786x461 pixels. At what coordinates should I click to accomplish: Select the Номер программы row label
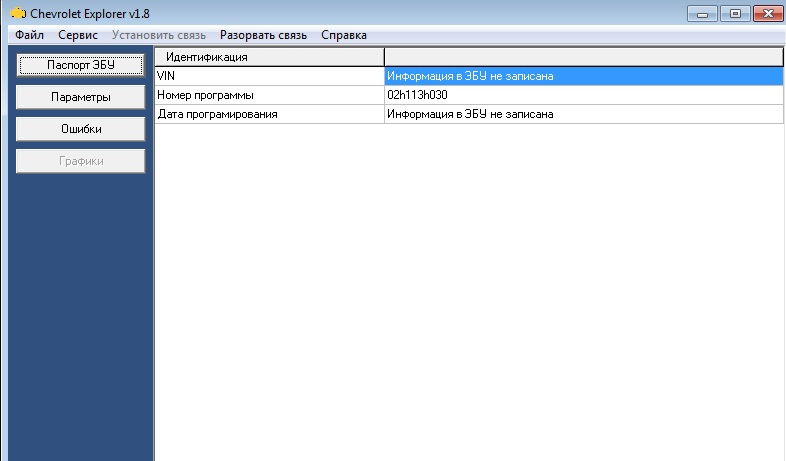click(269, 95)
